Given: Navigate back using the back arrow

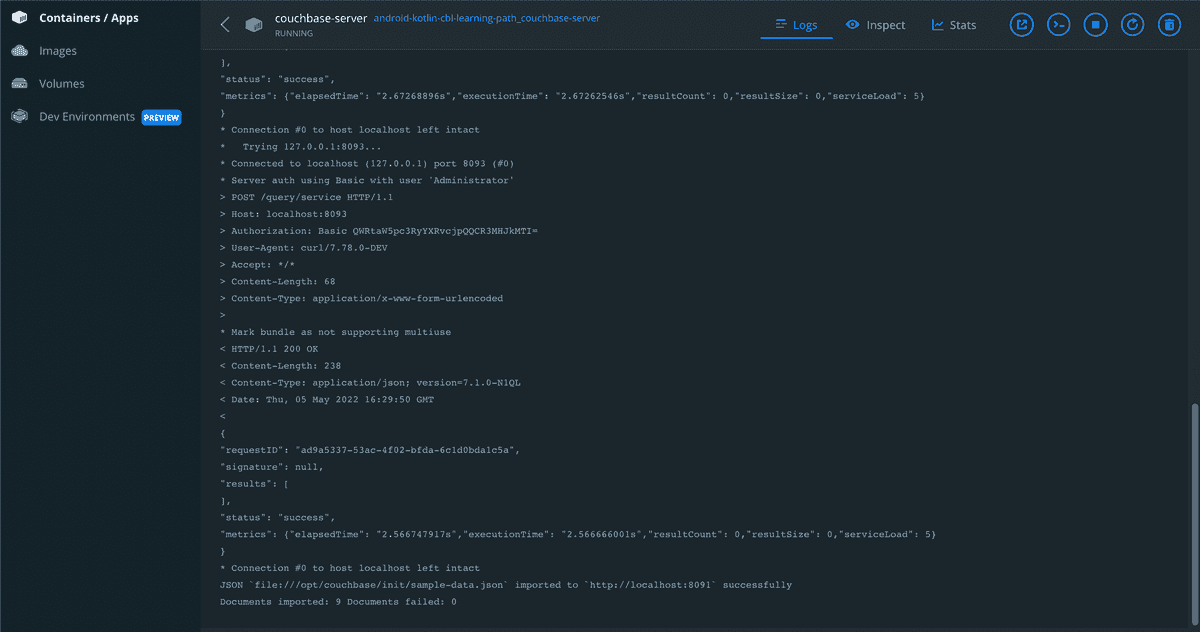Looking at the screenshot, I should 224,24.
